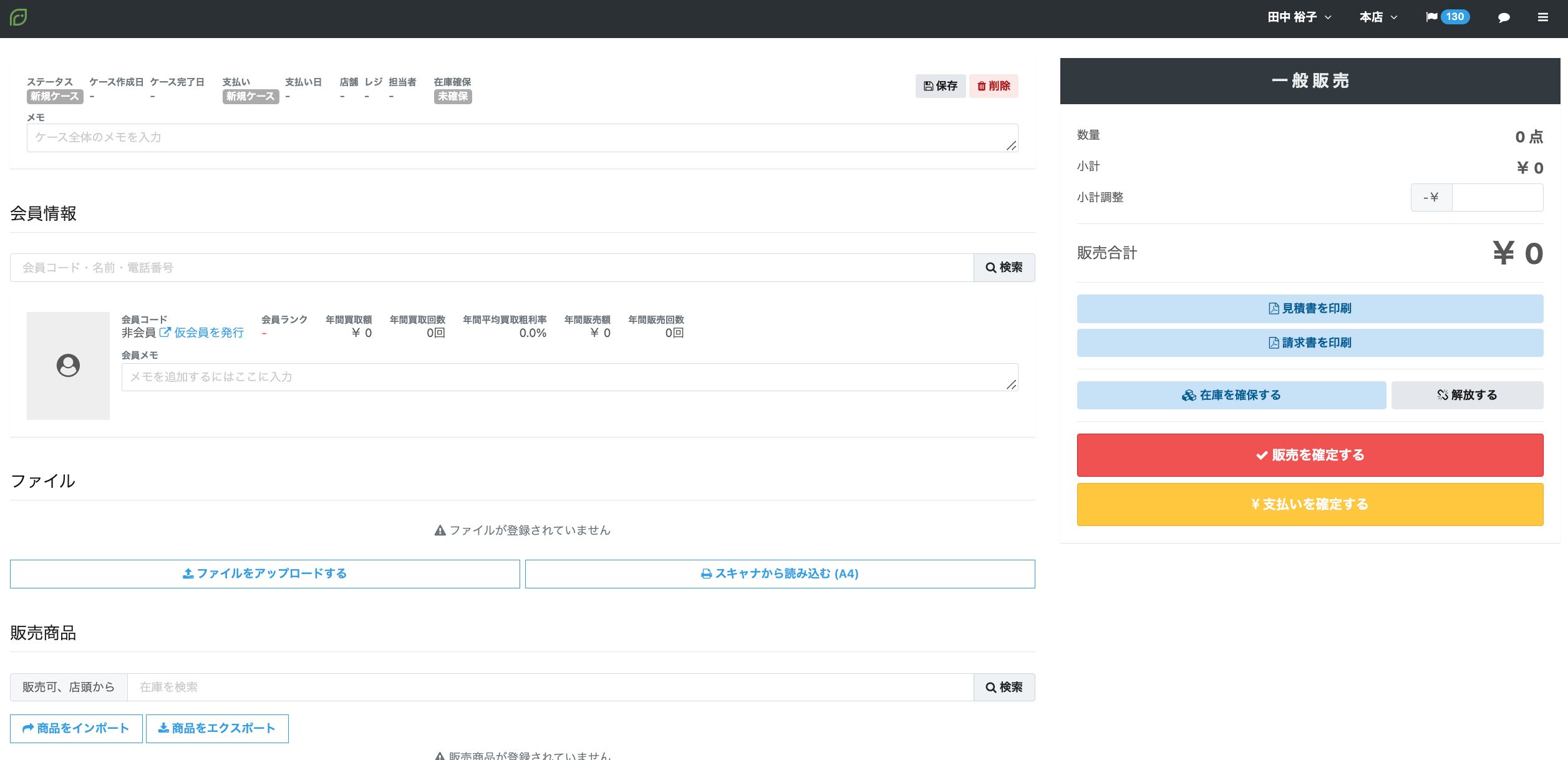
Task: Click the 保存 save button
Action: (940, 86)
